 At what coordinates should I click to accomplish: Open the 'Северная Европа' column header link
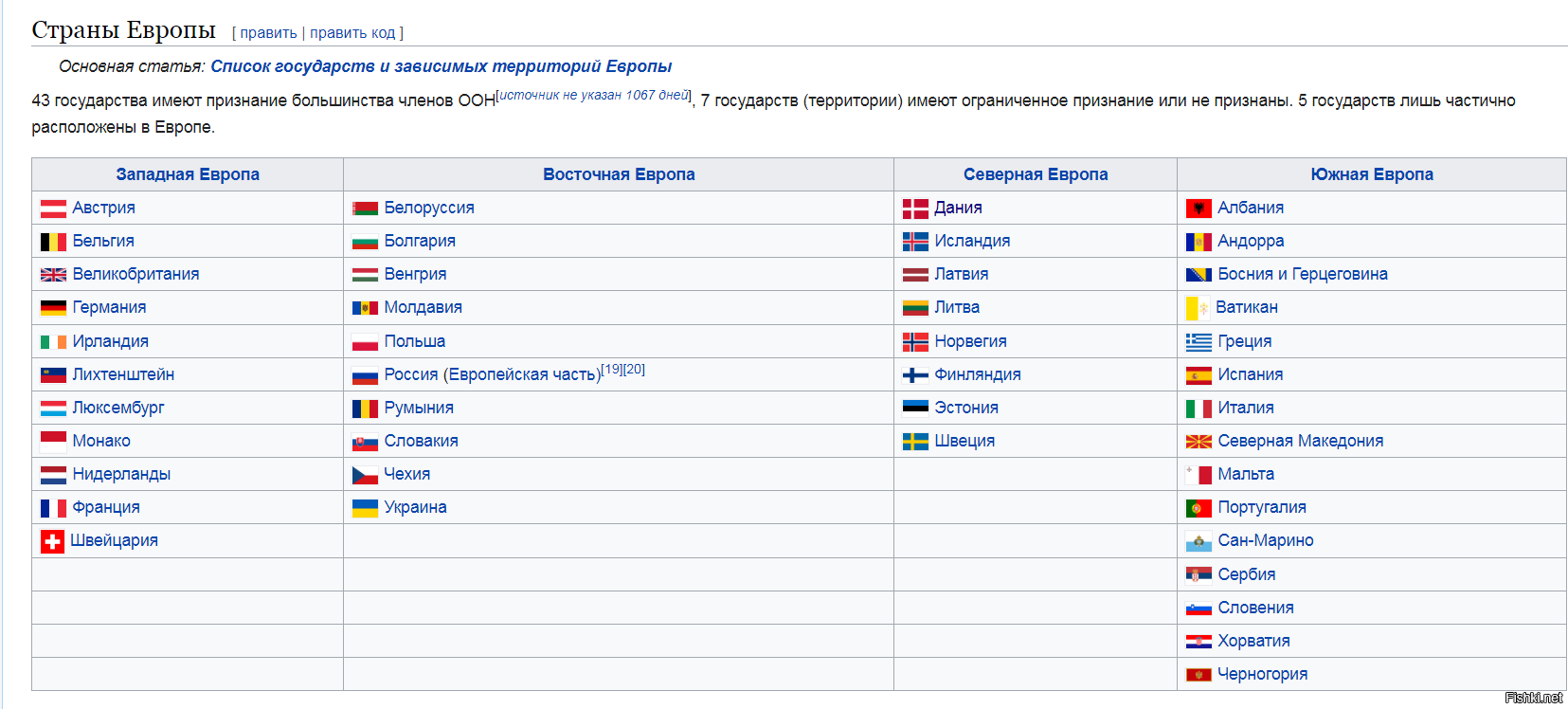[1036, 174]
